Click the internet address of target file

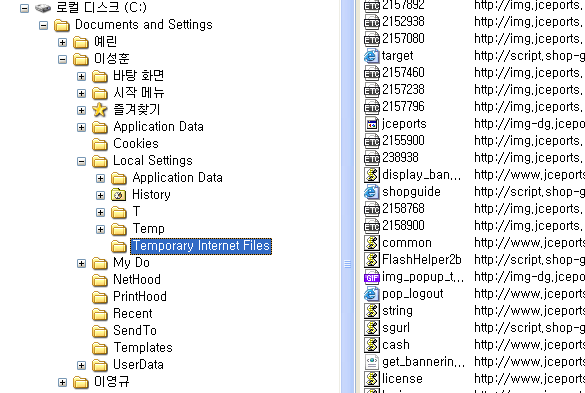529,56
